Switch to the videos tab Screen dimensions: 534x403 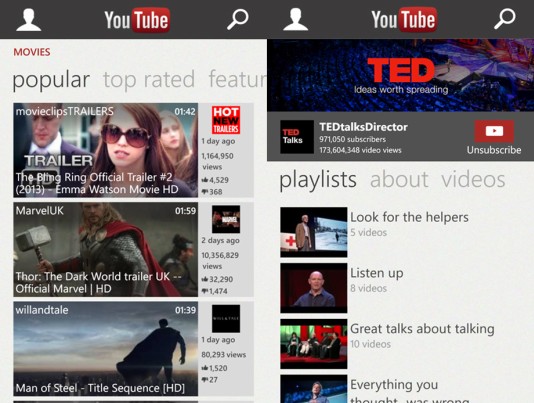[473, 179]
